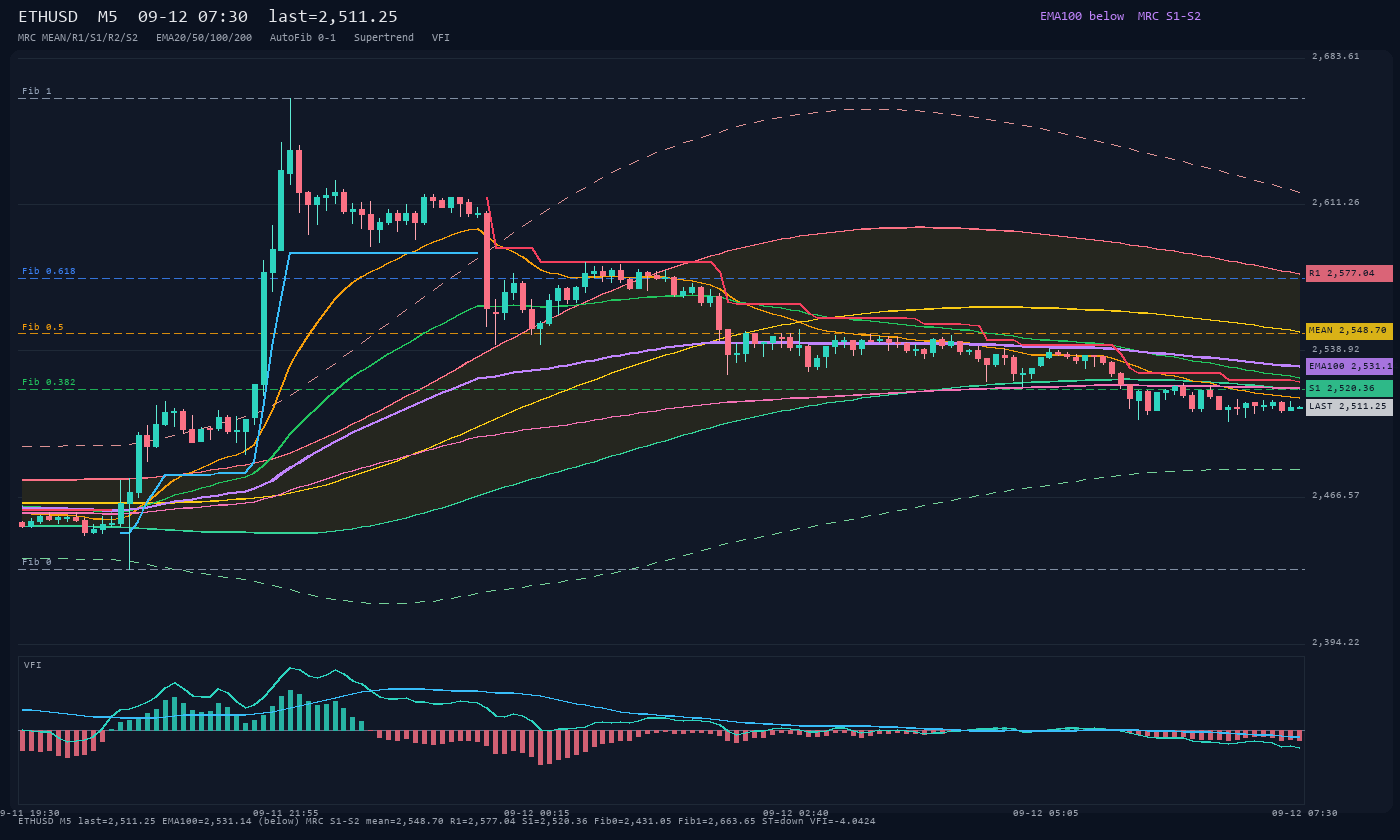The height and width of the screenshot is (840, 1400).
Task: Click the 2,394.22 price axis label
Action: coord(1336,642)
